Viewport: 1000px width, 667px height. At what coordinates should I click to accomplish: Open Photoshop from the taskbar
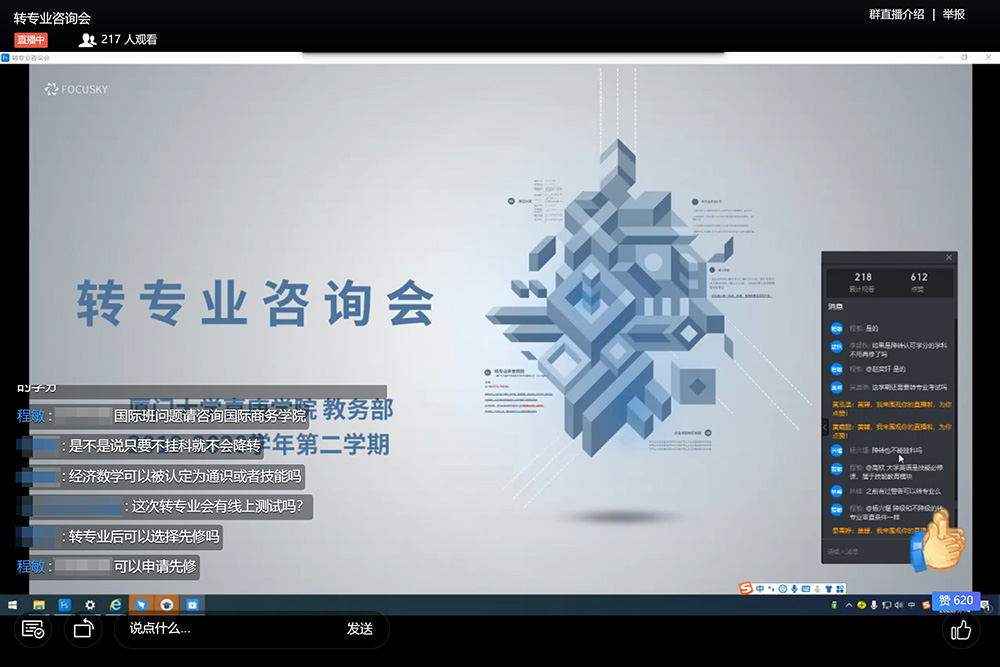[65, 605]
